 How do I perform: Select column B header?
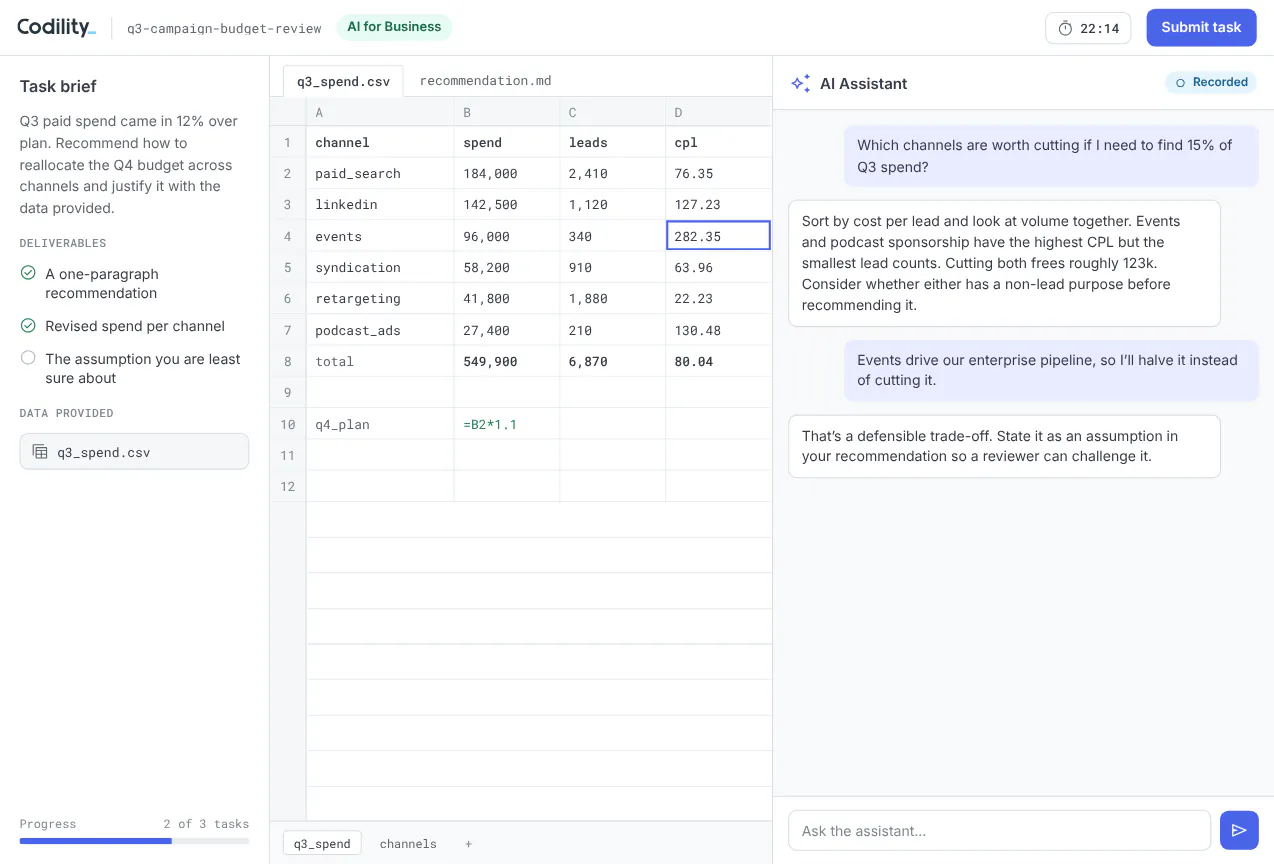coord(507,112)
